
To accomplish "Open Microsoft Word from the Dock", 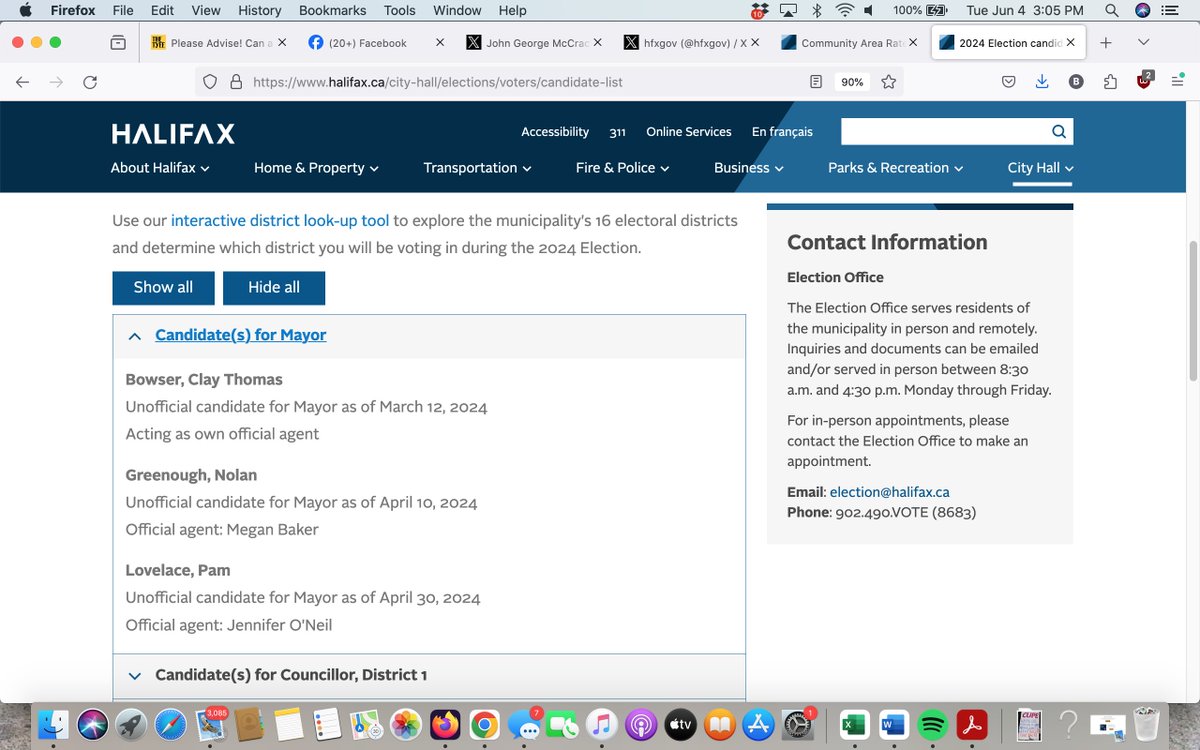I will (x=892, y=724).
